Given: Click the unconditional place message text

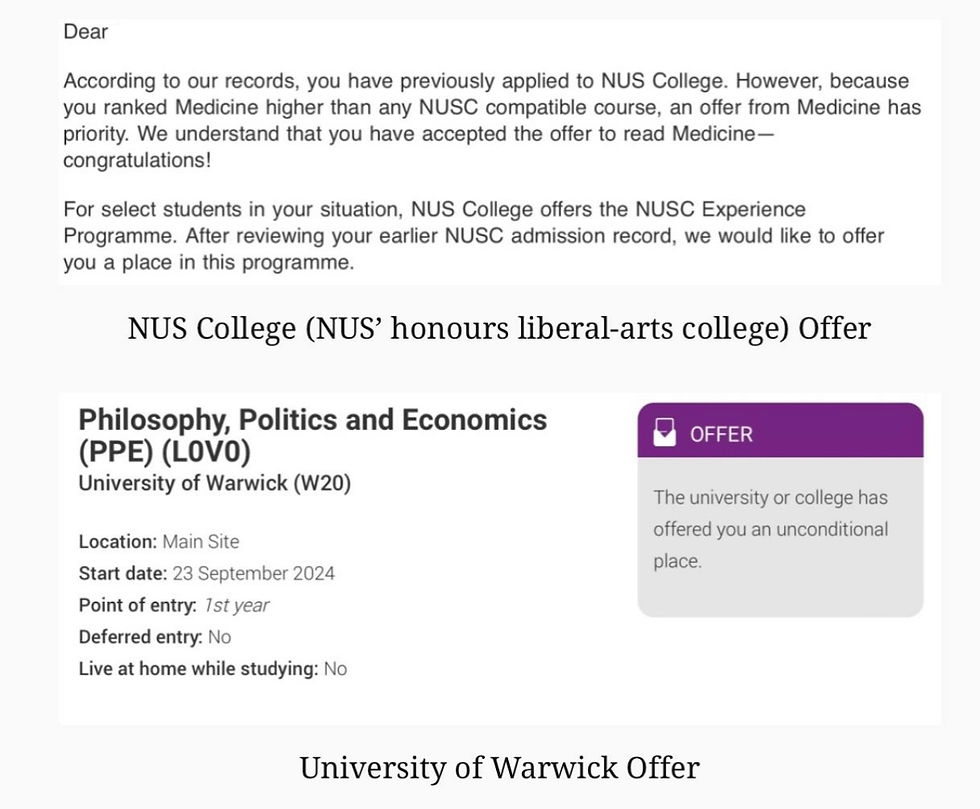Looking at the screenshot, I should click(770, 529).
